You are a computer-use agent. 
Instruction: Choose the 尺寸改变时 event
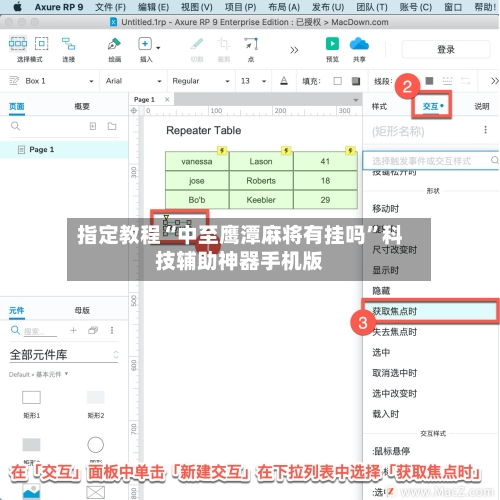point(395,250)
